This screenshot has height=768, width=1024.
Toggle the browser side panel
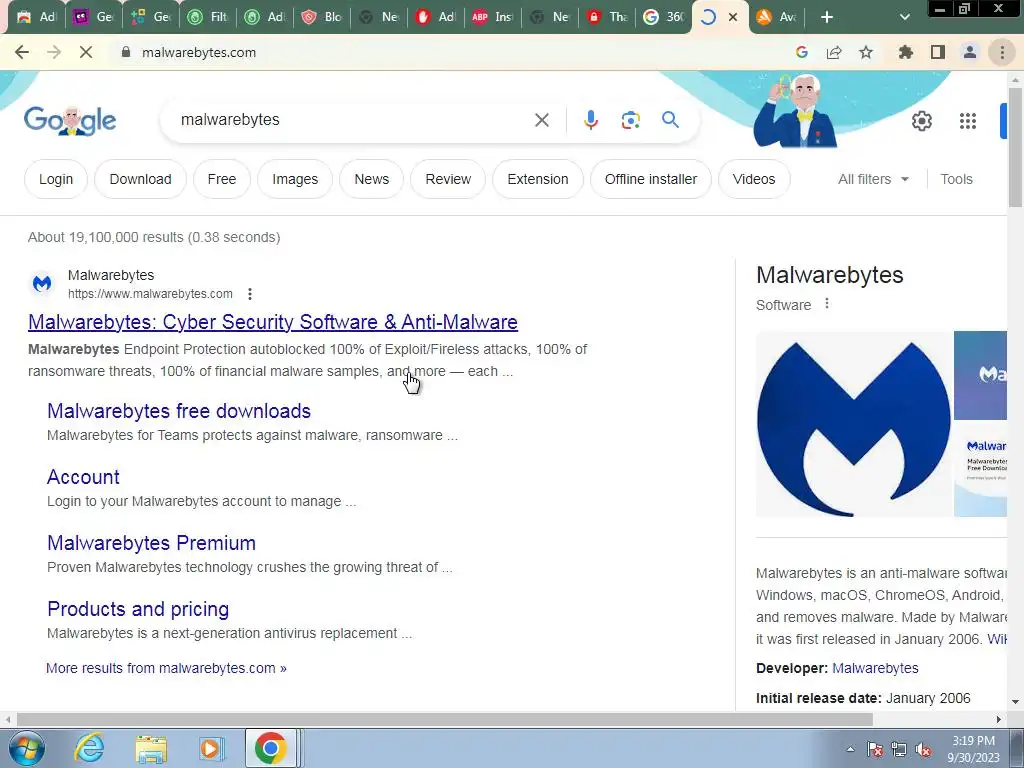tap(938, 52)
